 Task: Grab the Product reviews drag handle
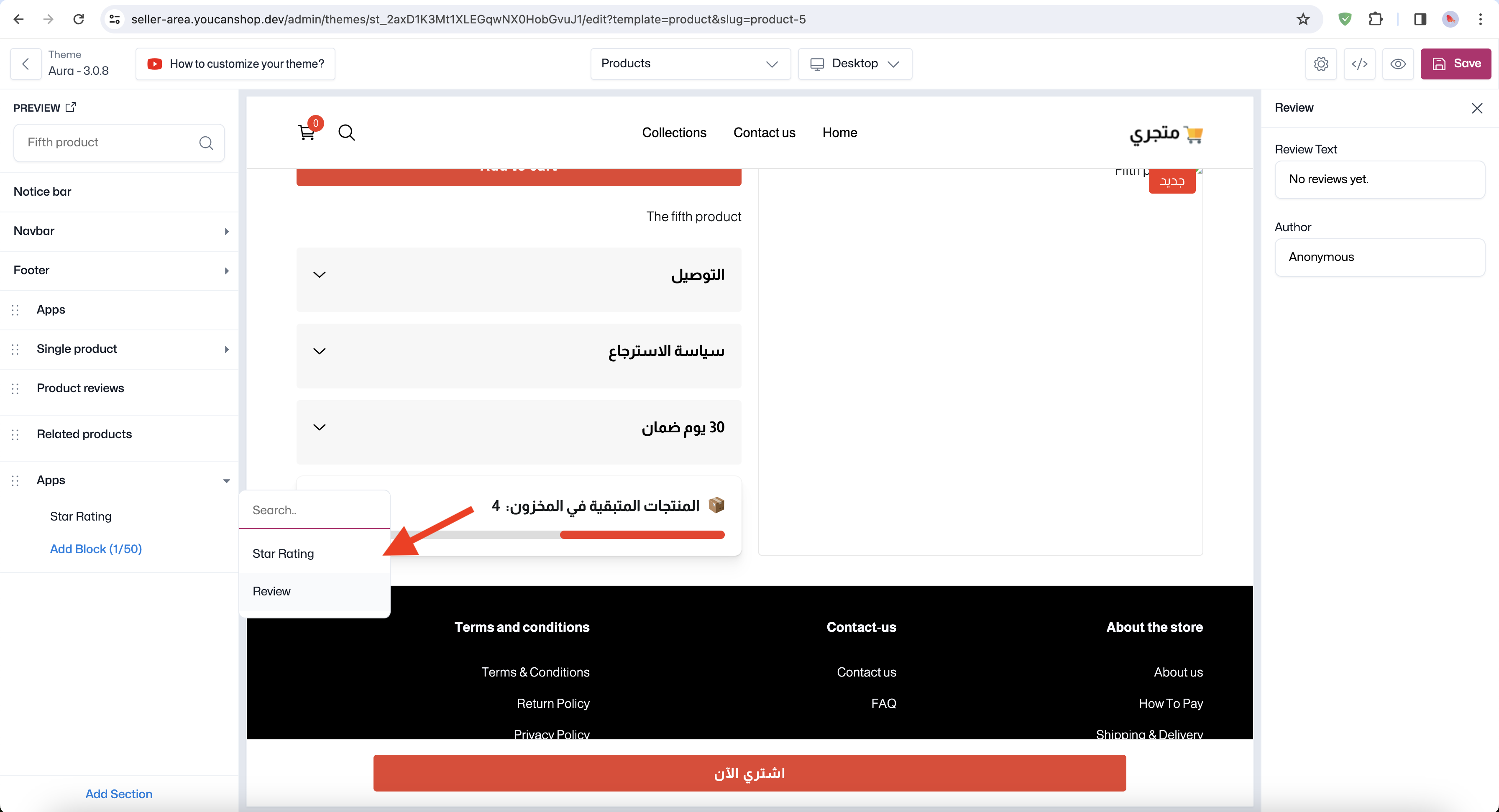[x=16, y=388]
